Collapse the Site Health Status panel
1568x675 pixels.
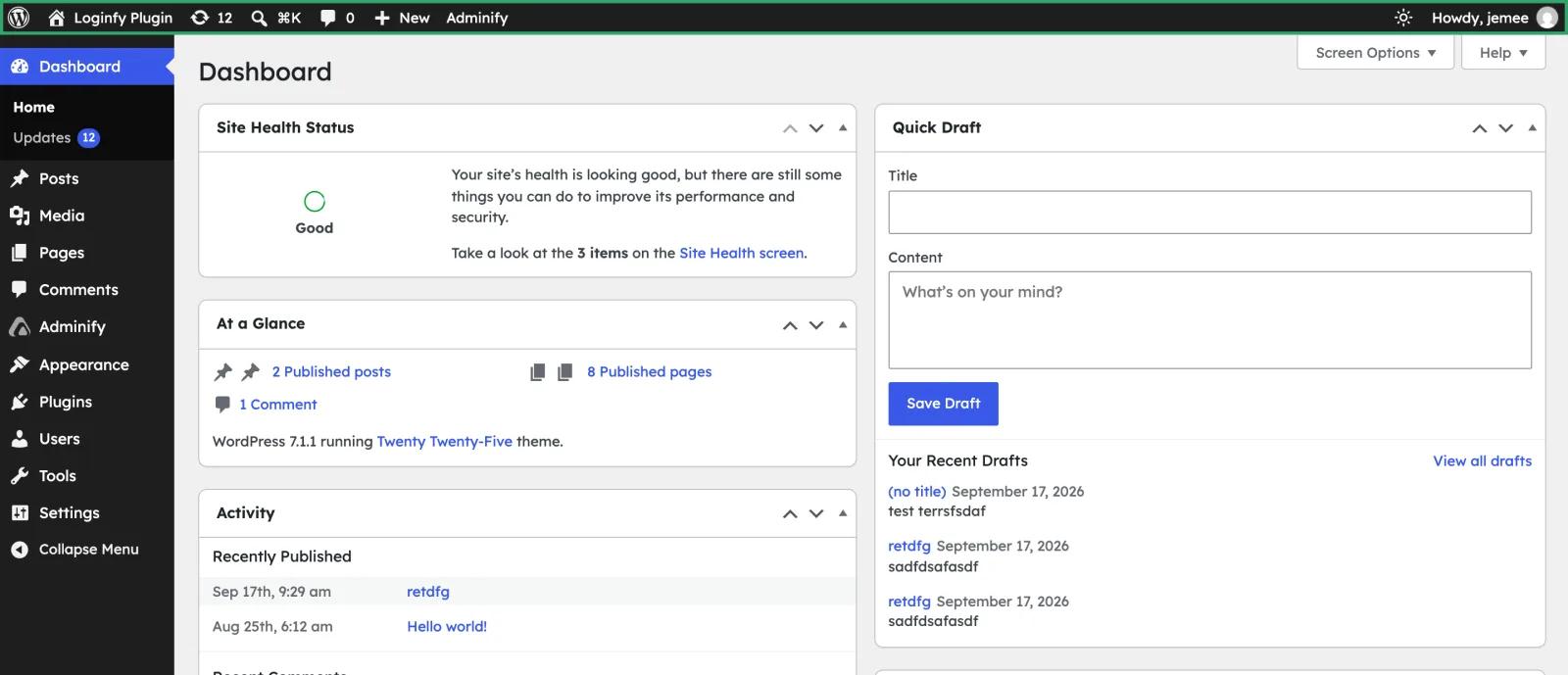[843, 128]
